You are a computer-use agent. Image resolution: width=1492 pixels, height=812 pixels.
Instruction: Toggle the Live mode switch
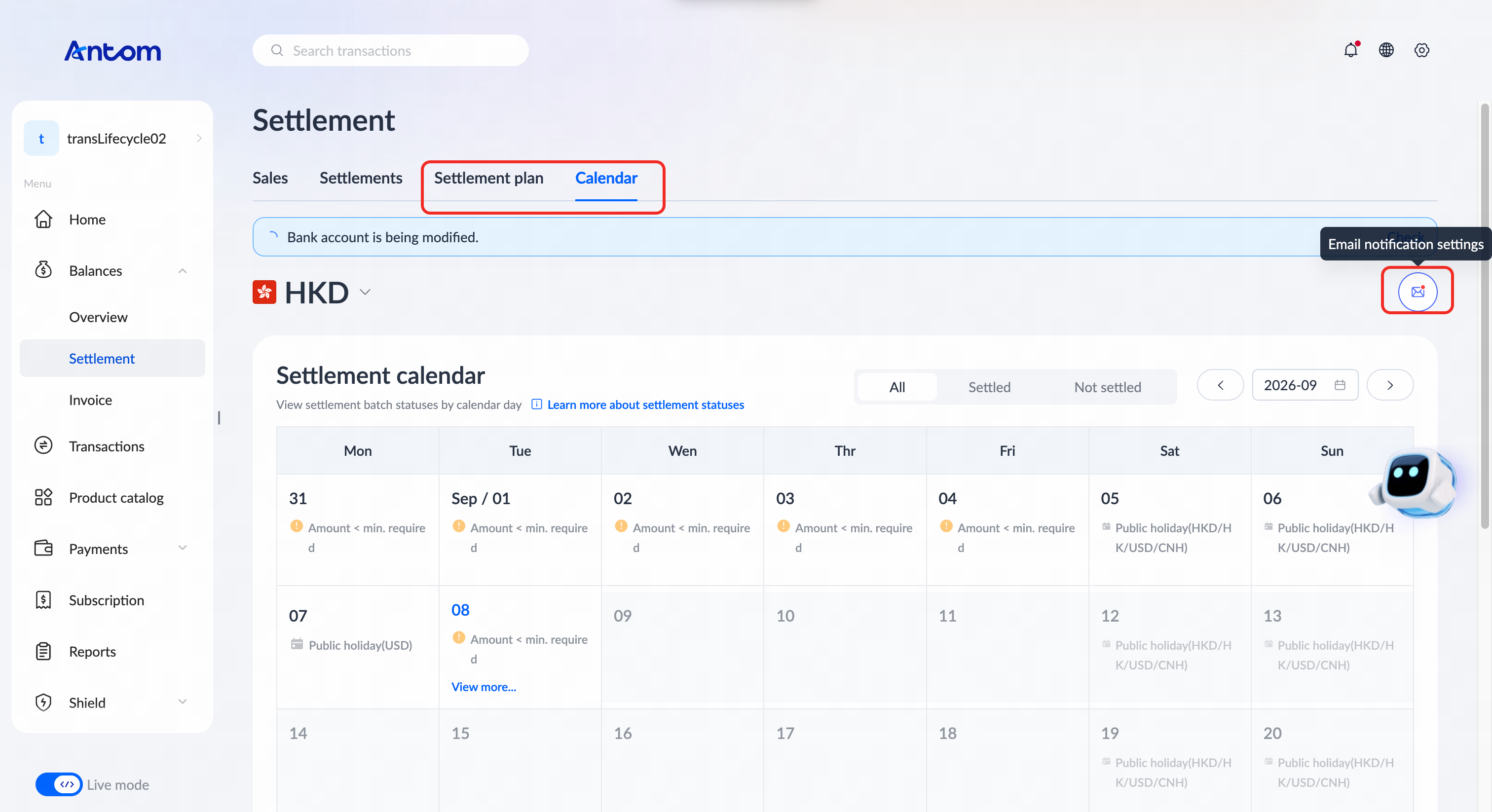[59, 784]
